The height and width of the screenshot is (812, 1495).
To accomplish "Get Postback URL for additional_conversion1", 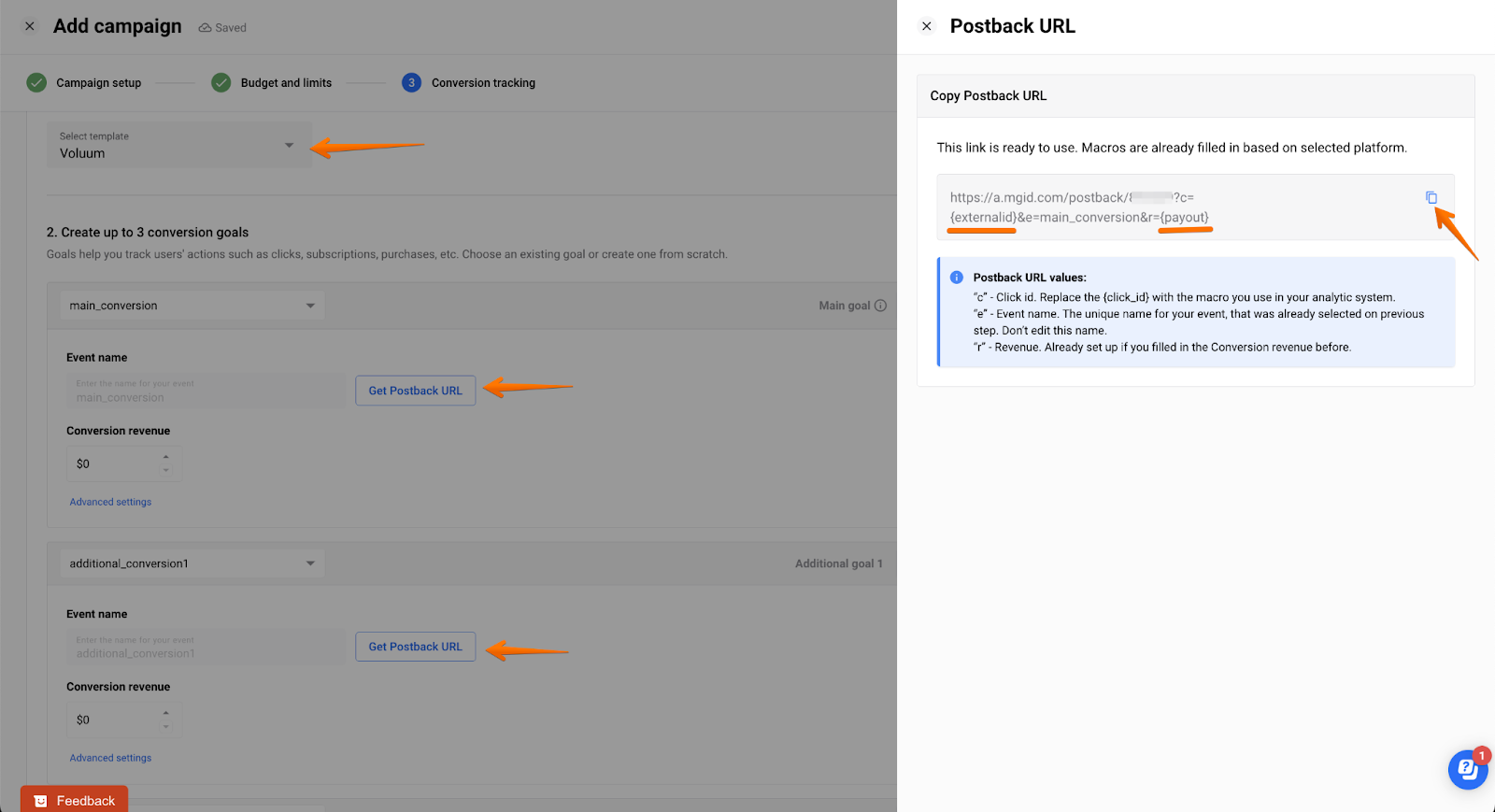I will pos(415,647).
